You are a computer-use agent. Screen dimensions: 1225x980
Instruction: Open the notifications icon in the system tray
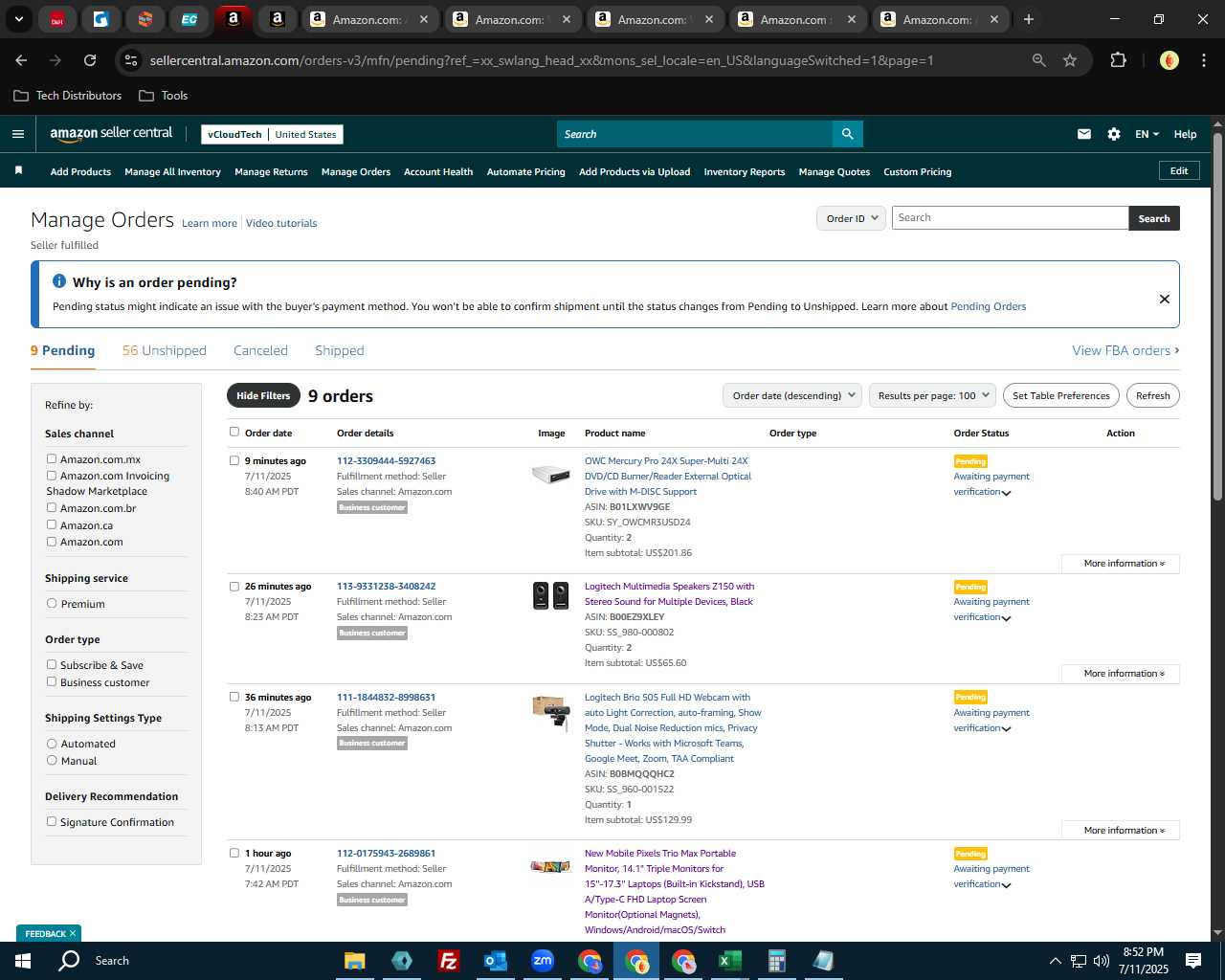click(x=1193, y=960)
